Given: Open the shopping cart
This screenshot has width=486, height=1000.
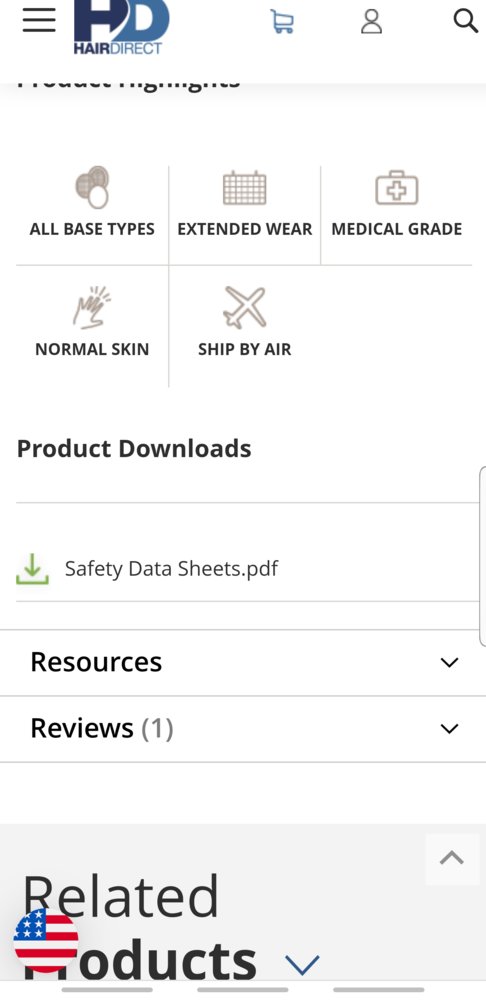Looking at the screenshot, I should pyautogui.click(x=282, y=21).
